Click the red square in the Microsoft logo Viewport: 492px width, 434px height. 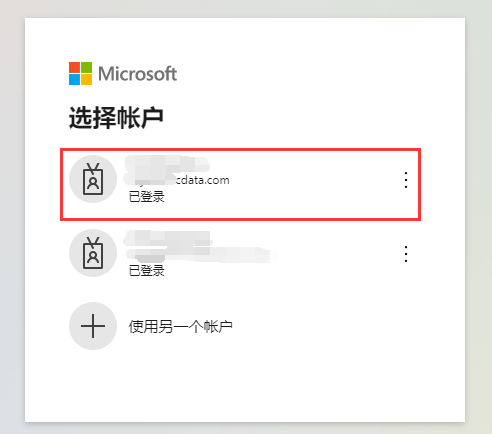coord(74,67)
